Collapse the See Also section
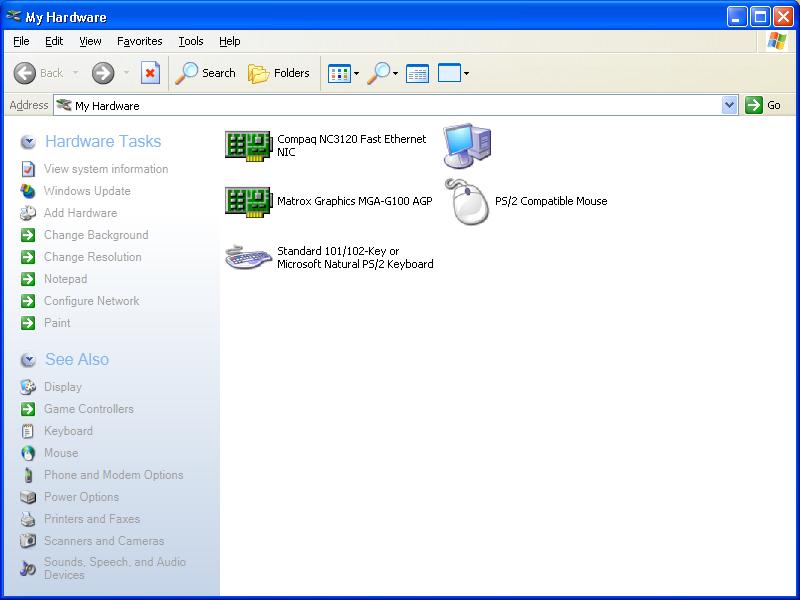 tap(28, 360)
